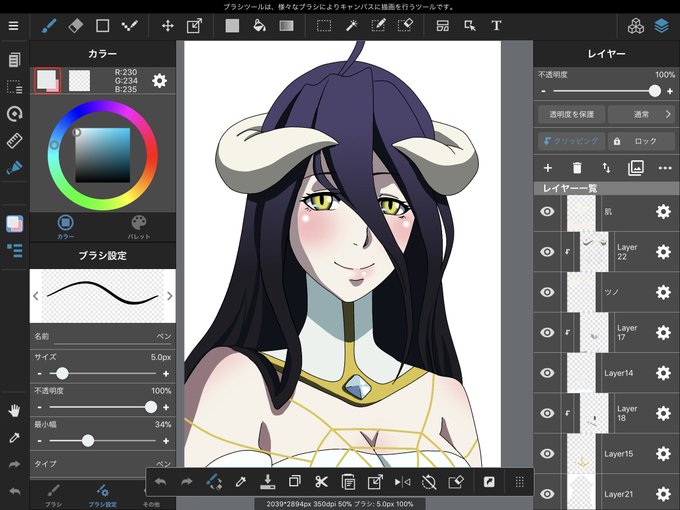Viewport: 680px width, 510px height.
Task: Click the foreground color swatch
Action: click(48, 80)
